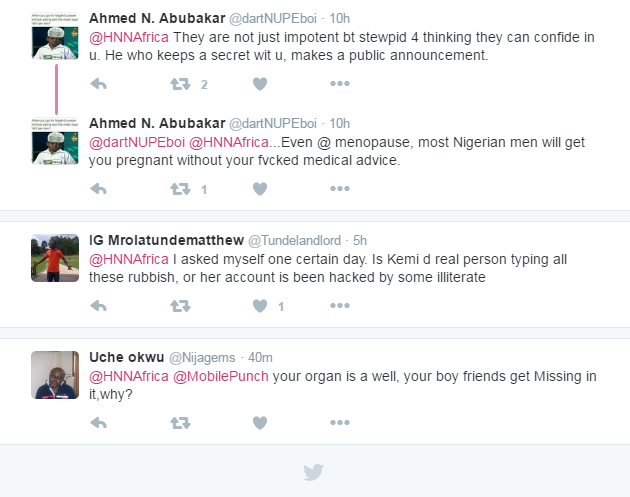Image resolution: width=630 pixels, height=497 pixels.
Task: Retweet IG Mrolatundematthew's tweet
Action: (x=180, y=305)
